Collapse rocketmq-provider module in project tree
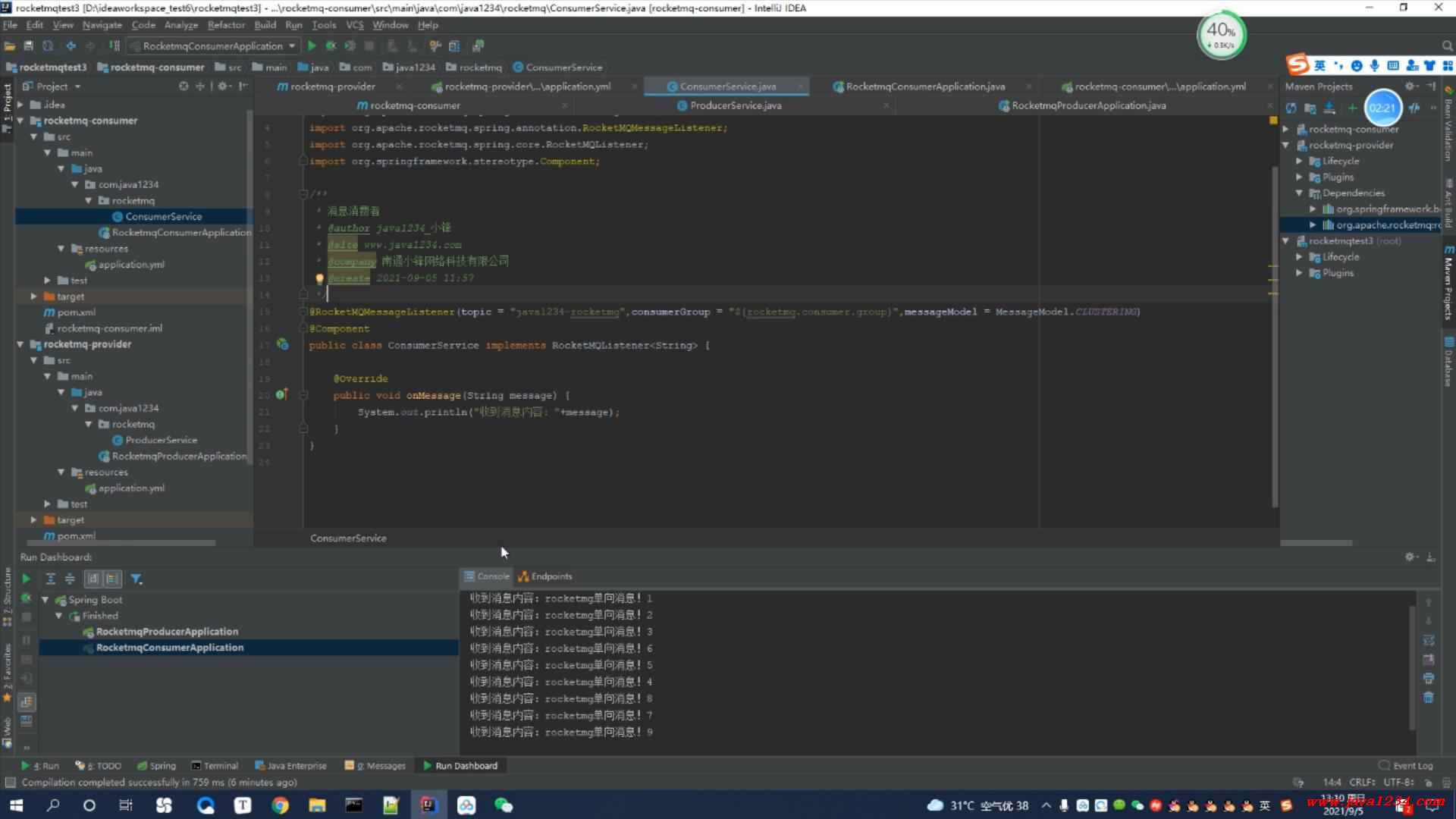The height and width of the screenshot is (819, 1456). pyautogui.click(x=20, y=344)
